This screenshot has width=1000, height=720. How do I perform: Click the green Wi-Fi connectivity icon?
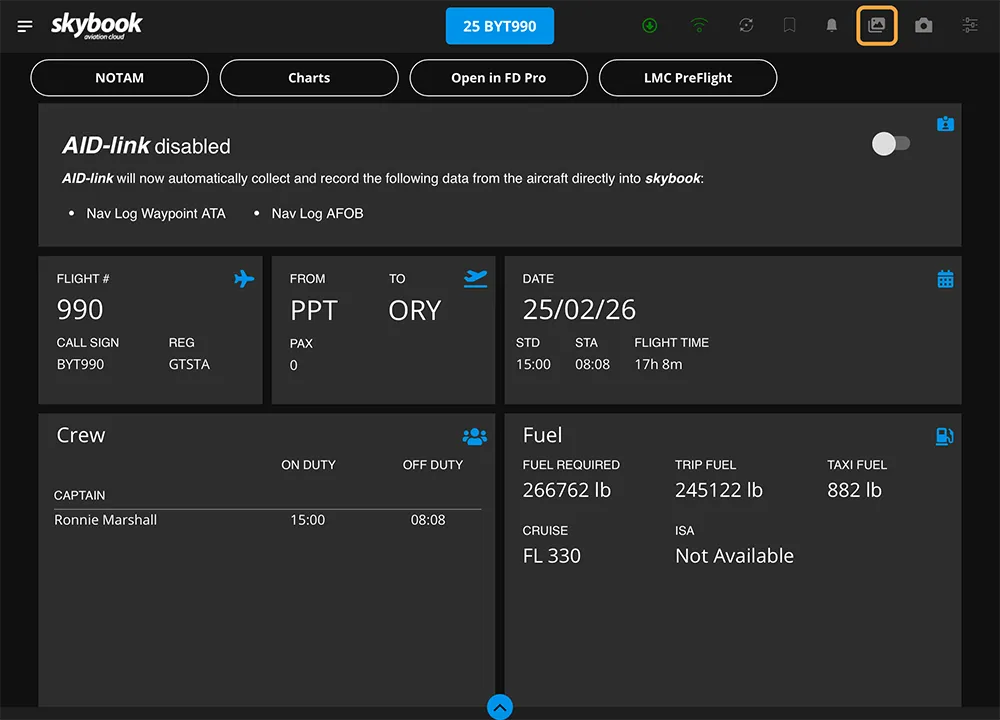699,26
